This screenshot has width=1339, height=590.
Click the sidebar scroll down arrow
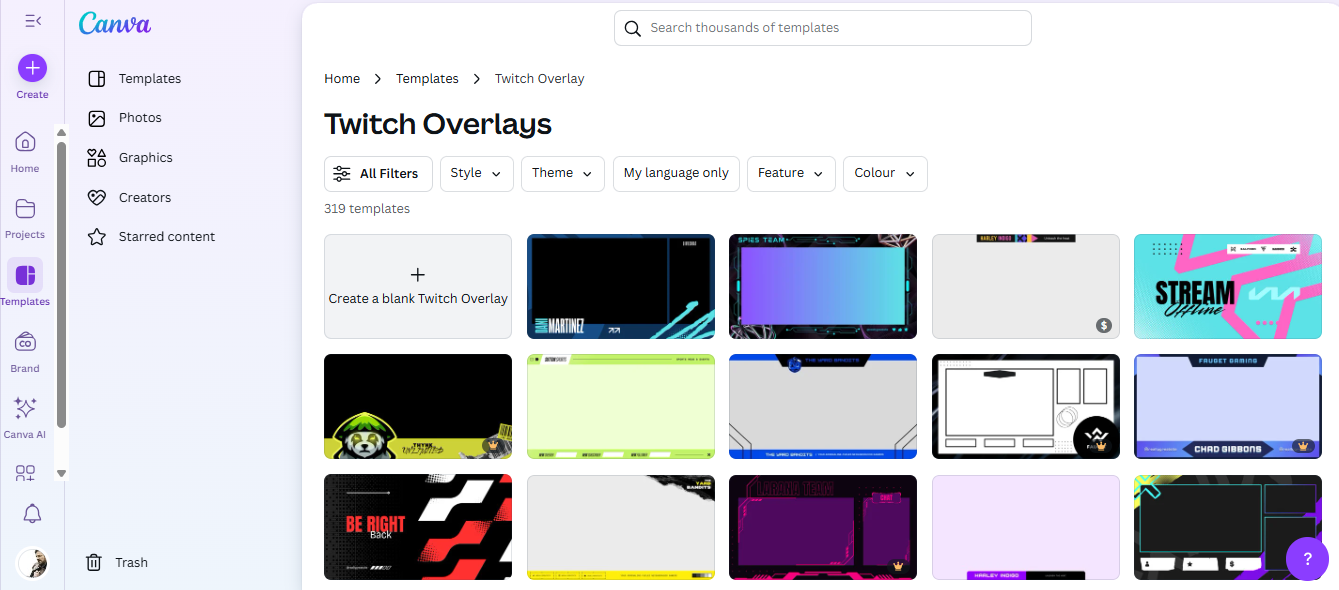[x=61, y=473]
